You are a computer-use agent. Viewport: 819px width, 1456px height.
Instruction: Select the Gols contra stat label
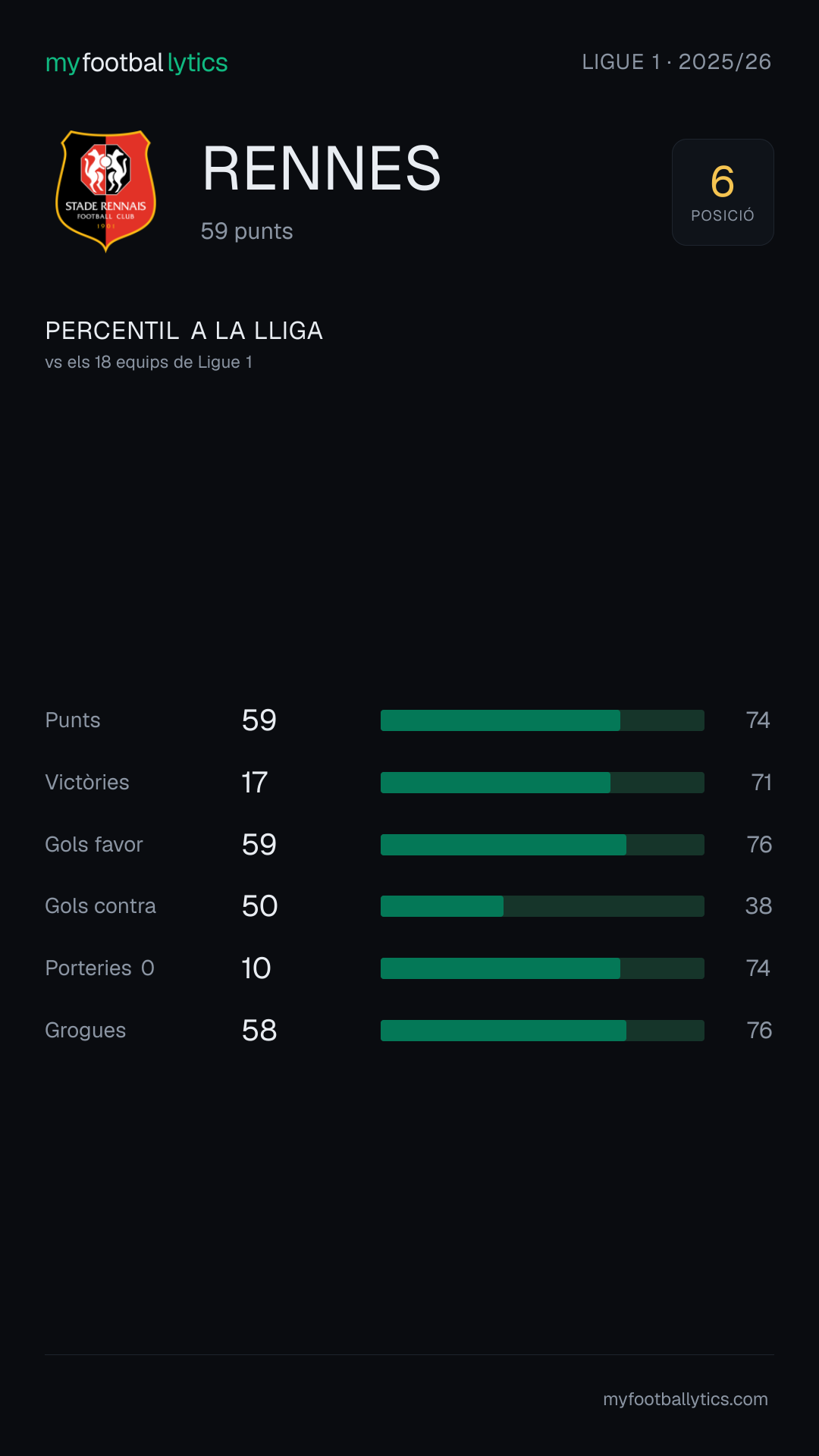101,906
